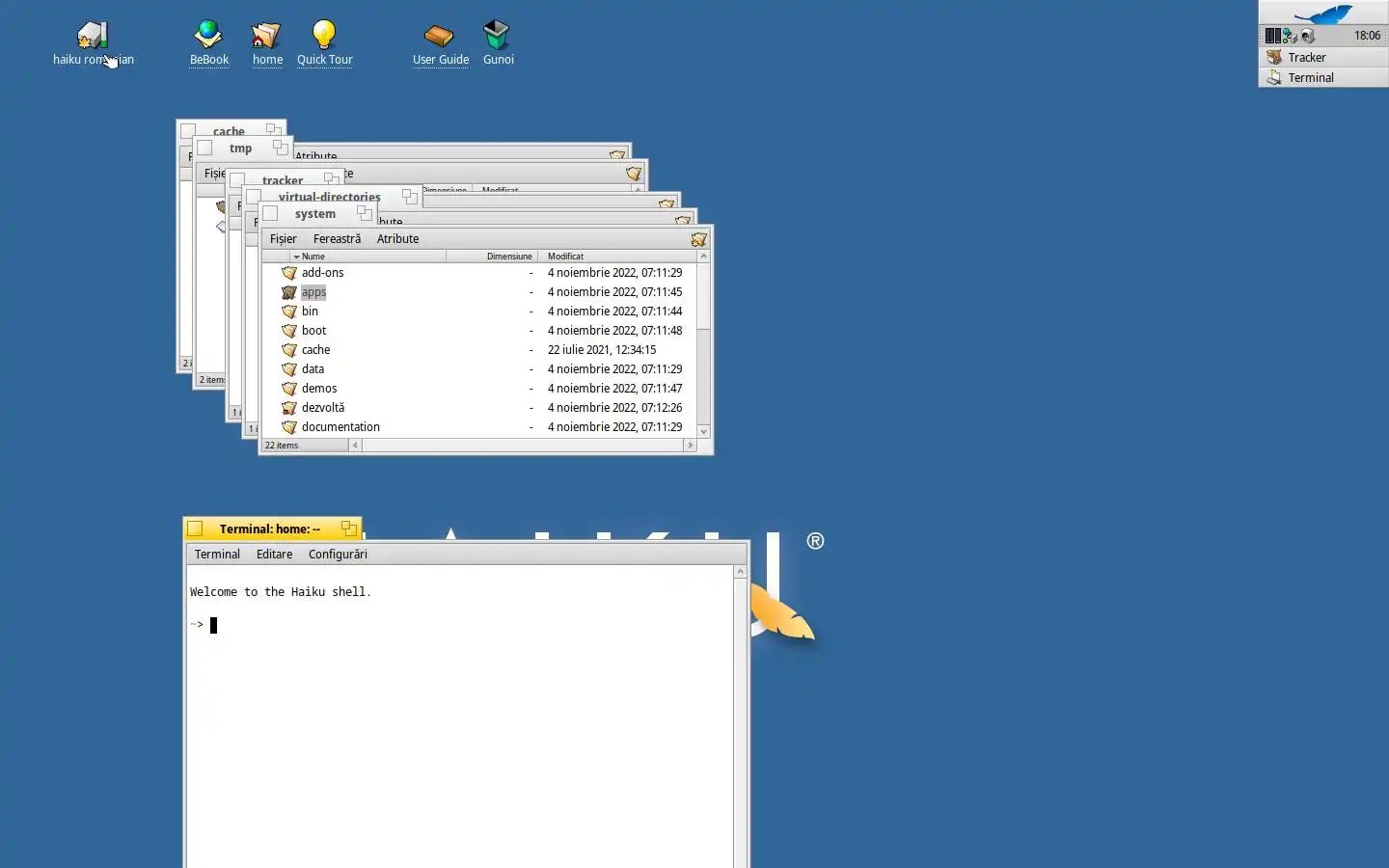Select the documentation folder icon
1389x868 pixels.
pyautogui.click(x=288, y=427)
